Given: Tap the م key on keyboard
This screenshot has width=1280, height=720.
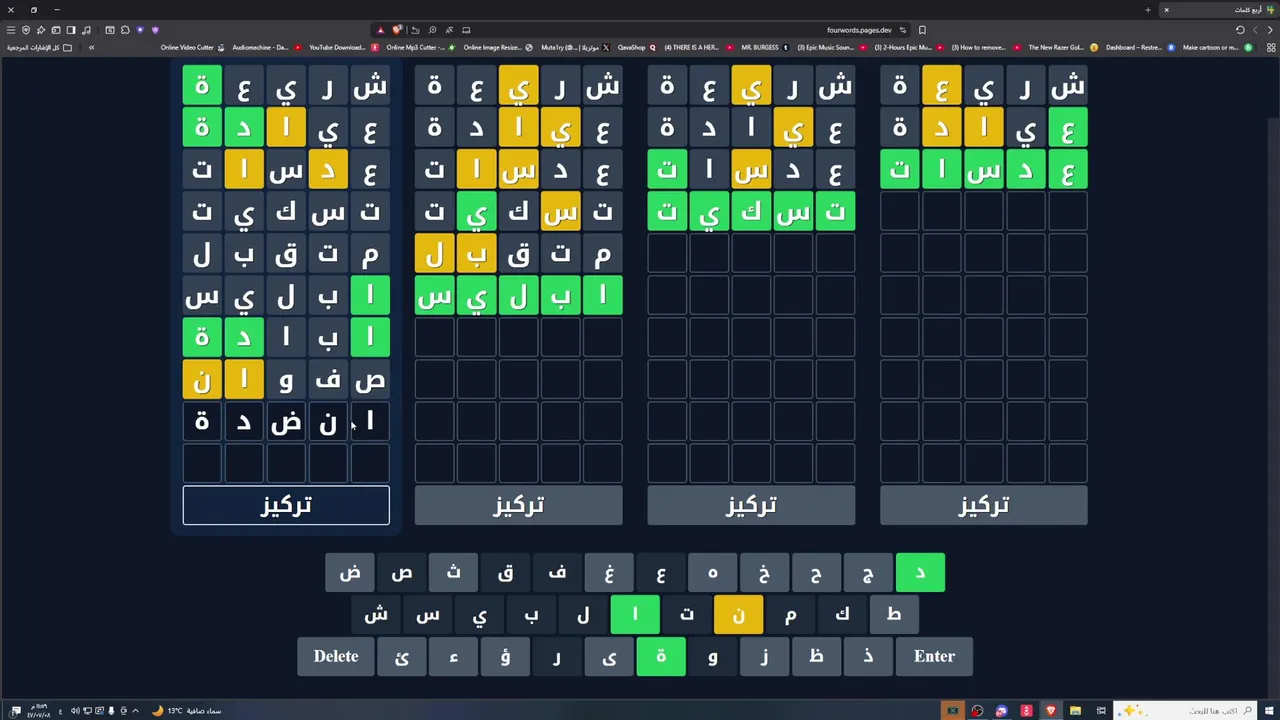Looking at the screenshot, I should 790,615.
